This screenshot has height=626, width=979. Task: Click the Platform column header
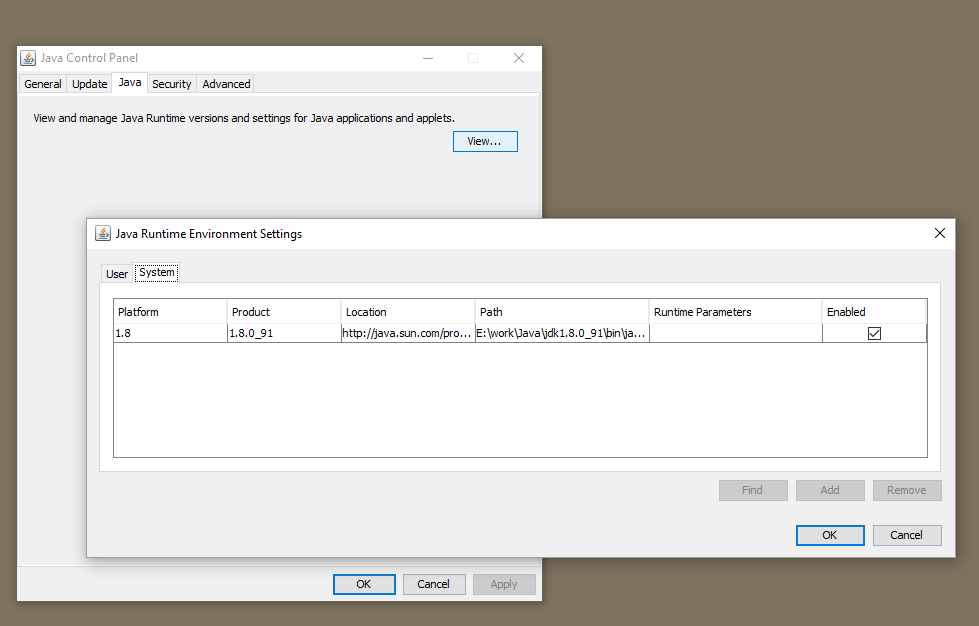point(170,311)
